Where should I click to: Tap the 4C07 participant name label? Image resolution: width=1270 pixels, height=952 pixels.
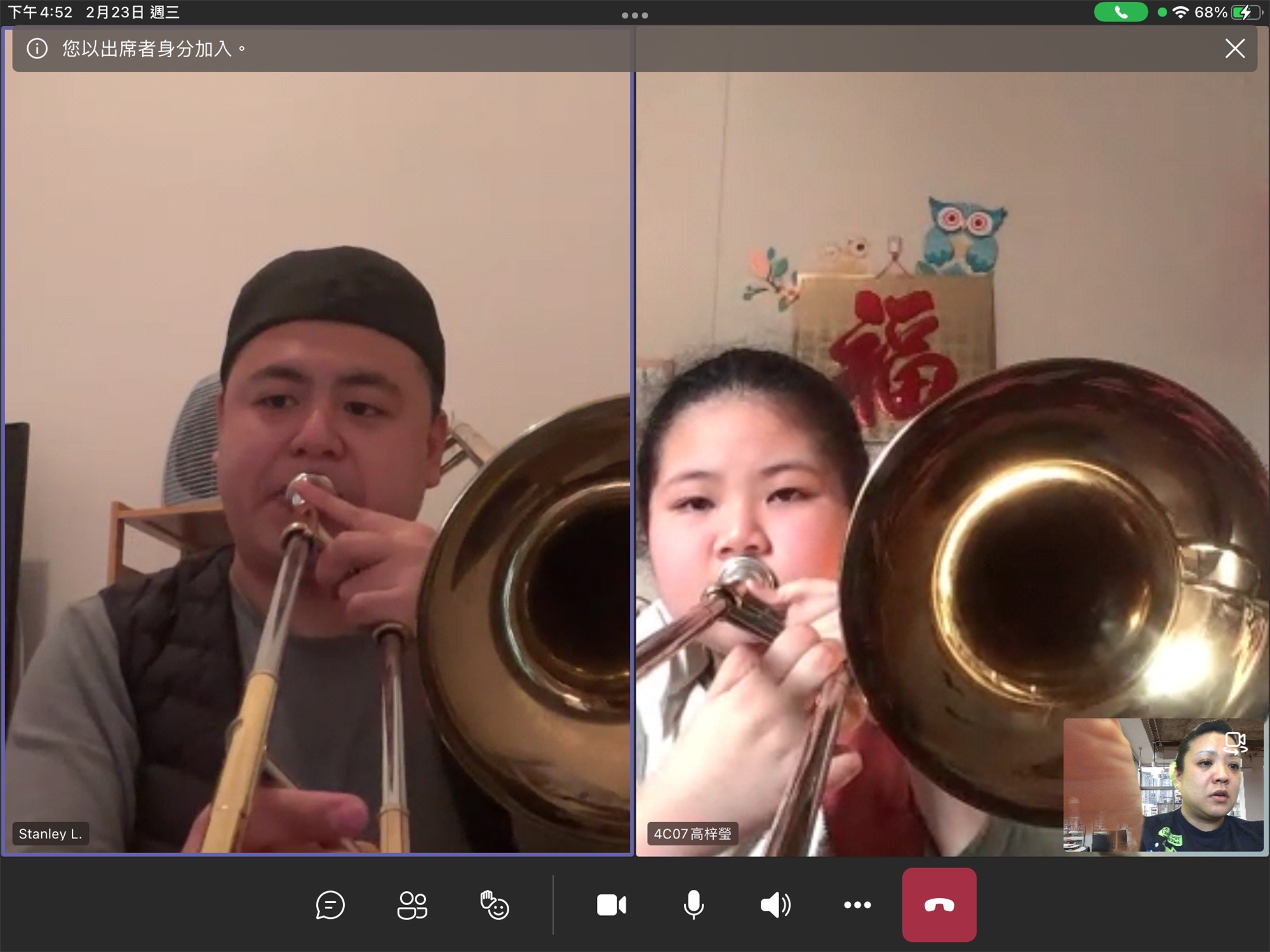pos(692,834)
